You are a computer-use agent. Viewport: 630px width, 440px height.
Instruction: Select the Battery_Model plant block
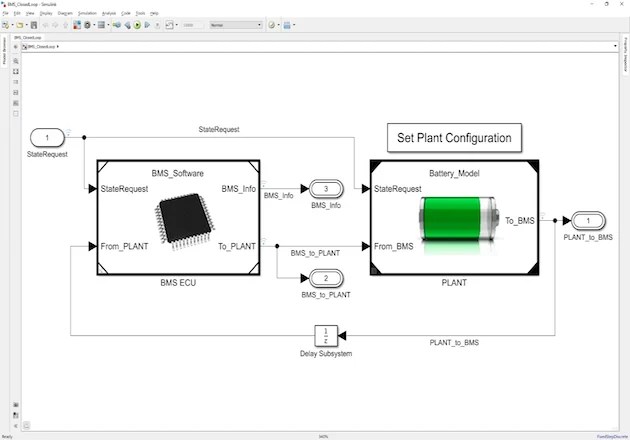454,218
